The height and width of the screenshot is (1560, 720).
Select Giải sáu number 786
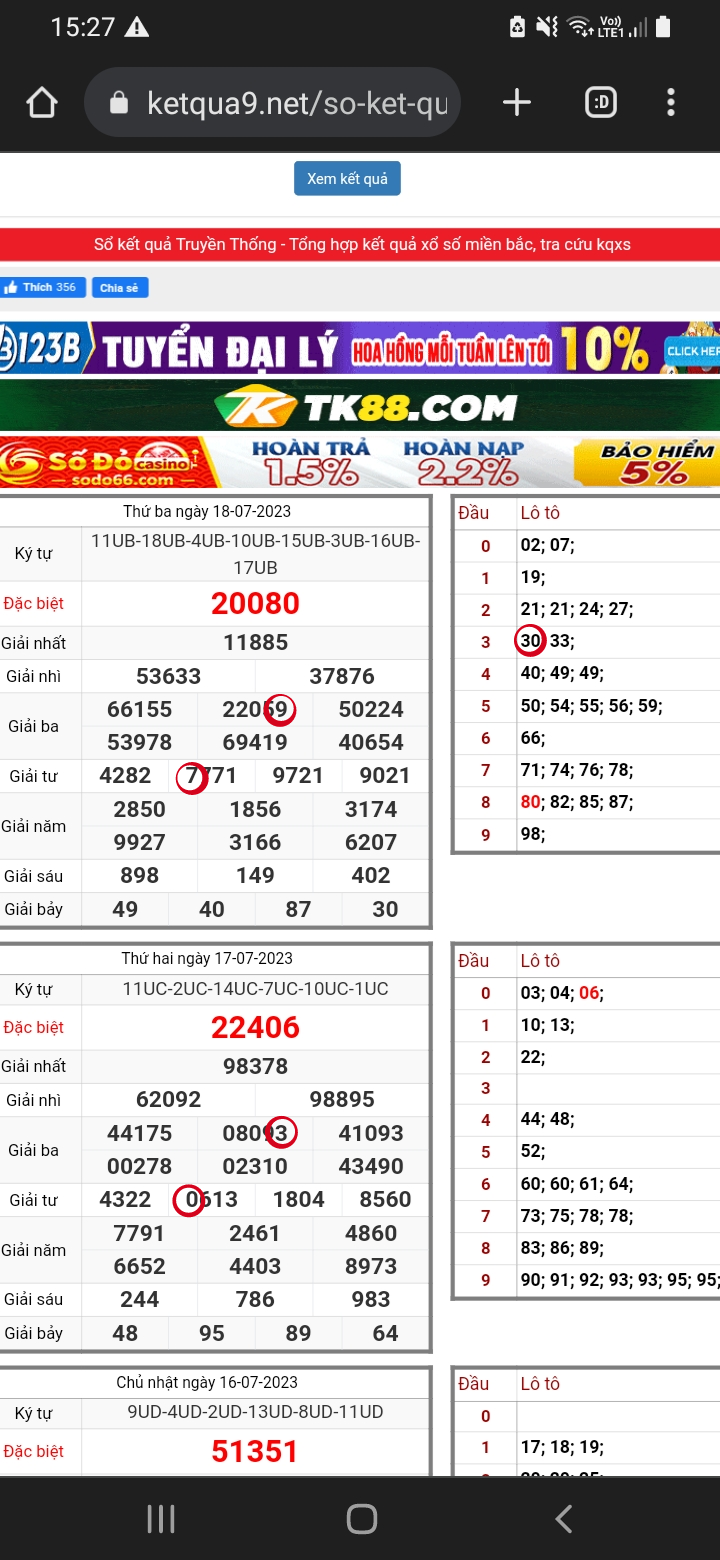[255, 1299]
